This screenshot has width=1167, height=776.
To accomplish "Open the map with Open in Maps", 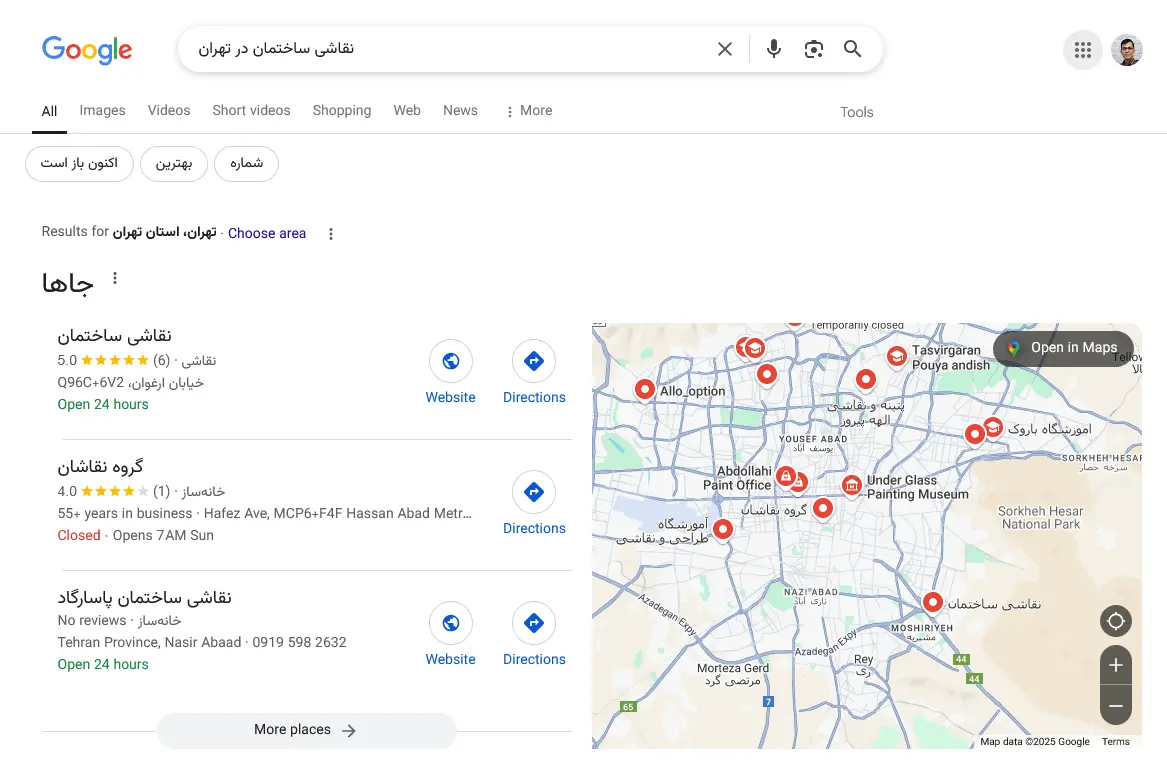I will click(x=1064, y=348).
